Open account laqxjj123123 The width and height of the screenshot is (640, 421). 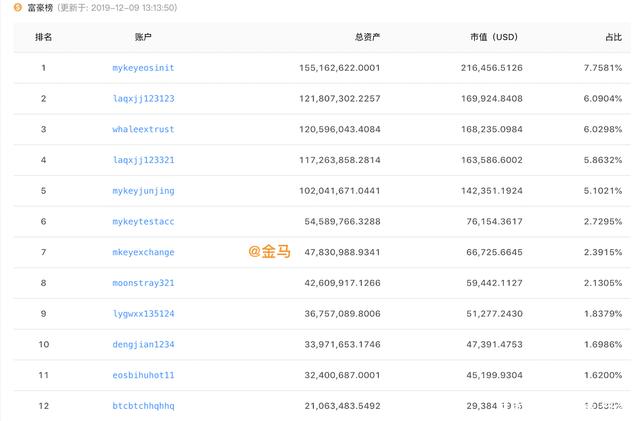point(143,98)
